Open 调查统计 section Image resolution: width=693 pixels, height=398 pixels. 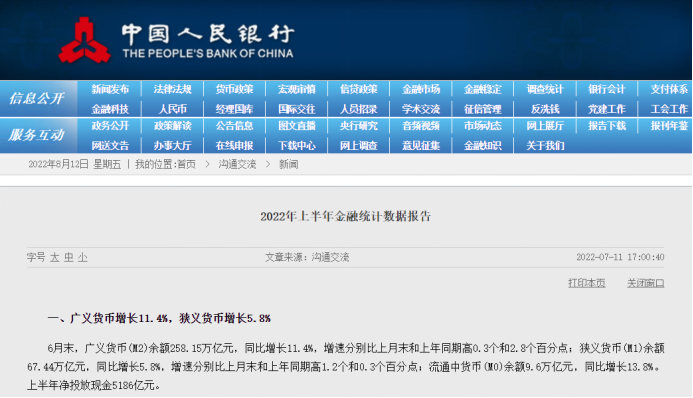pyautogui.click(x=545, y=89)
